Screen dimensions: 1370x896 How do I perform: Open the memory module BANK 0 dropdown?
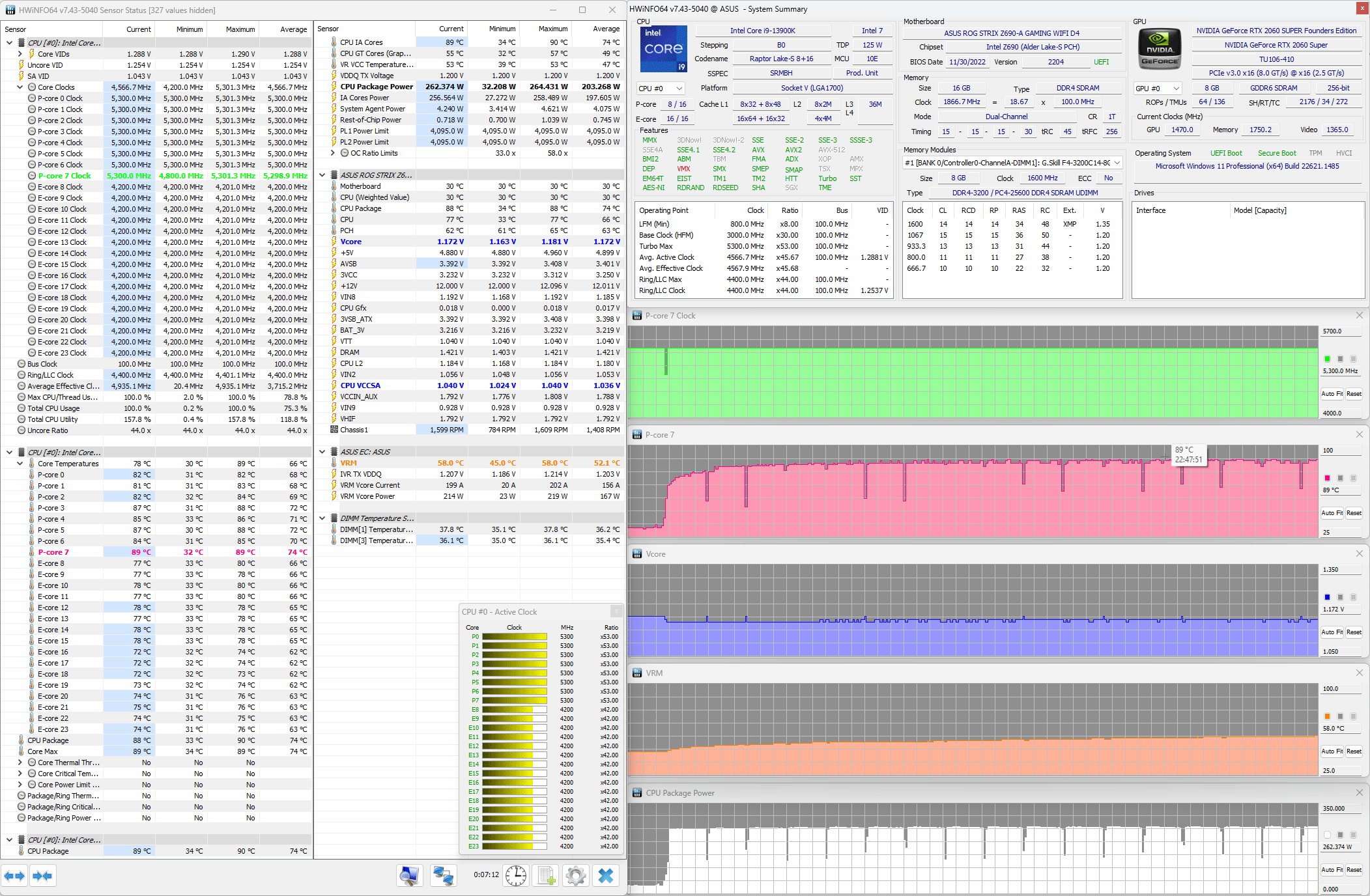[1012, 163]
